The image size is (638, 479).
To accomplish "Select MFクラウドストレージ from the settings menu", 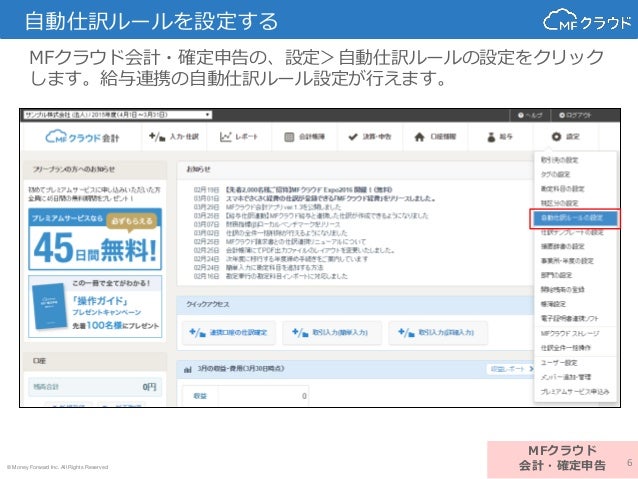I will [x=569, y=333].
